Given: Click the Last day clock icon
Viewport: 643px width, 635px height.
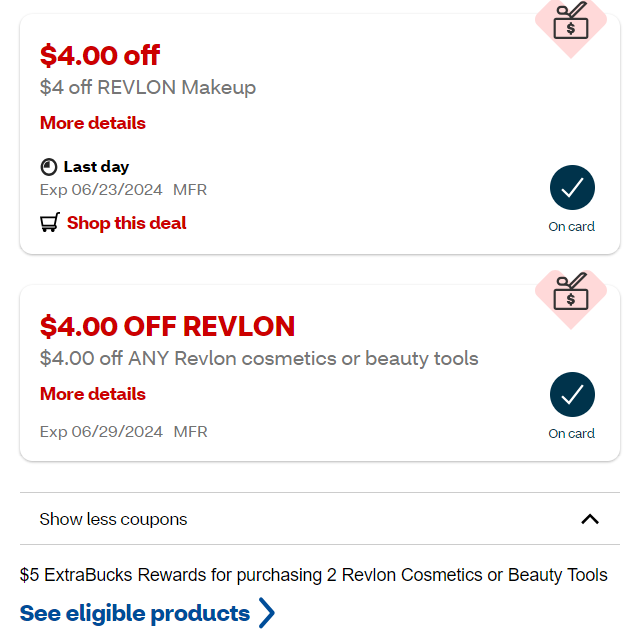Looking at the screenshot, I should coord(49,167).
